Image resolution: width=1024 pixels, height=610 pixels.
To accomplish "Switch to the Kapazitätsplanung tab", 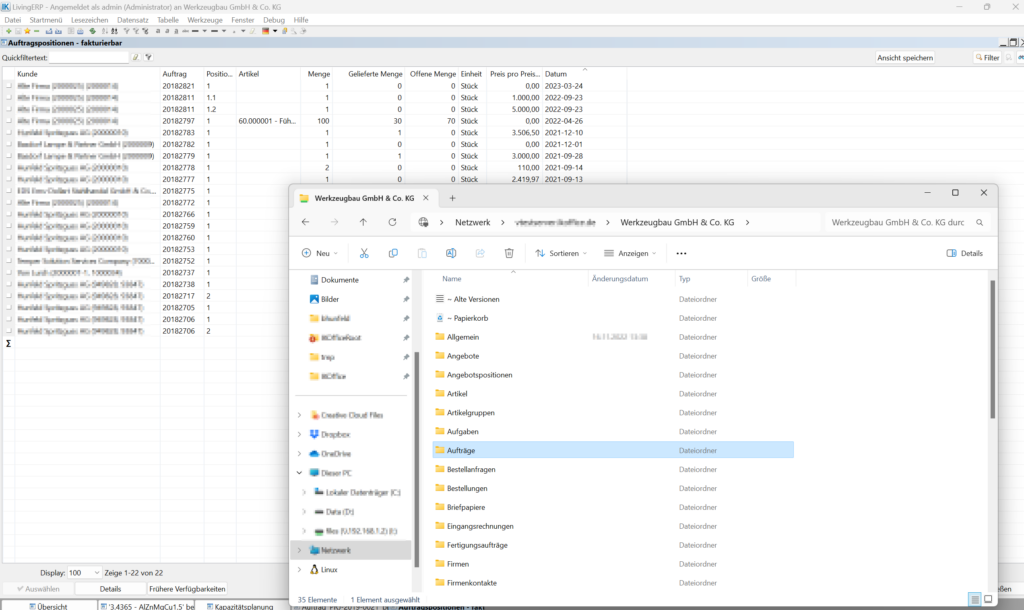I will click(x=240, y=606).
